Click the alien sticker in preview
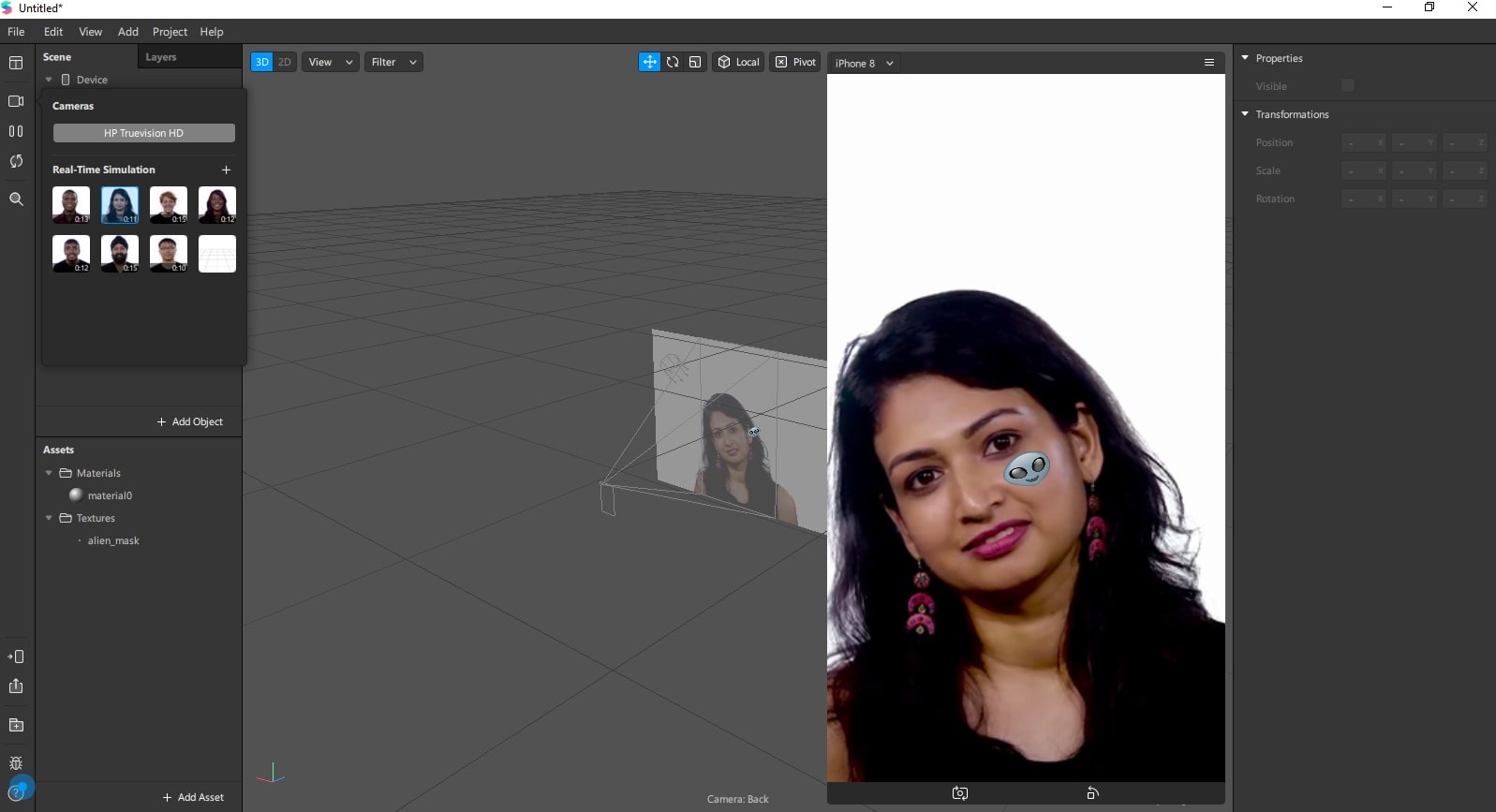Viewport: 1496px width, 812px height. 1027,468
